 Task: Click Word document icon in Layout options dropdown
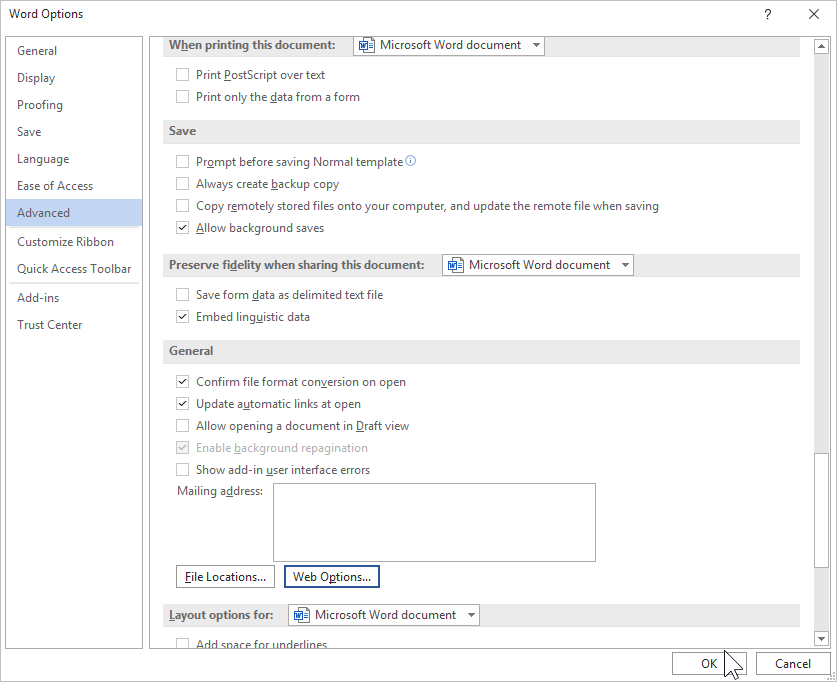tap(302, 615)
